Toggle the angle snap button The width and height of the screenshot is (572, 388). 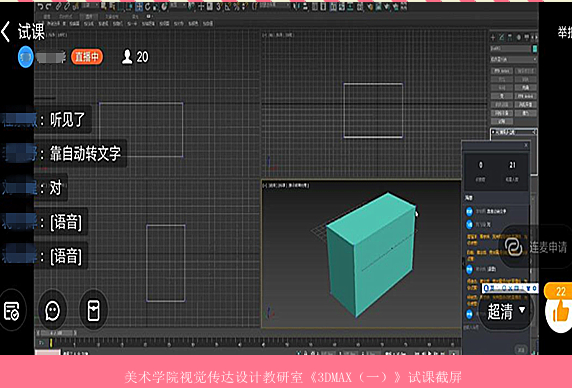[228, 7]
